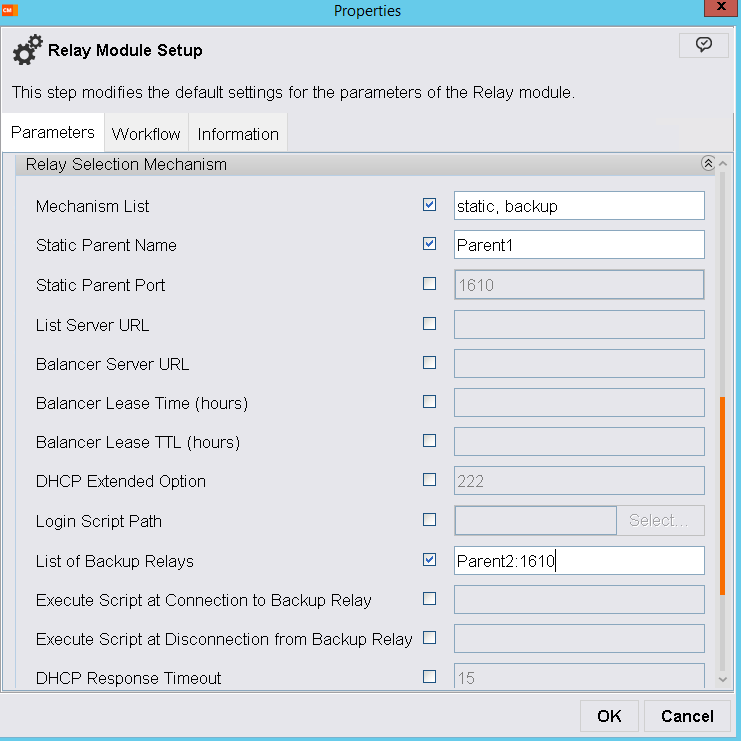The width and height of the screenshot is (741, 741).
Task: Select the Parameters tab
Action: [x=53, y=133]
